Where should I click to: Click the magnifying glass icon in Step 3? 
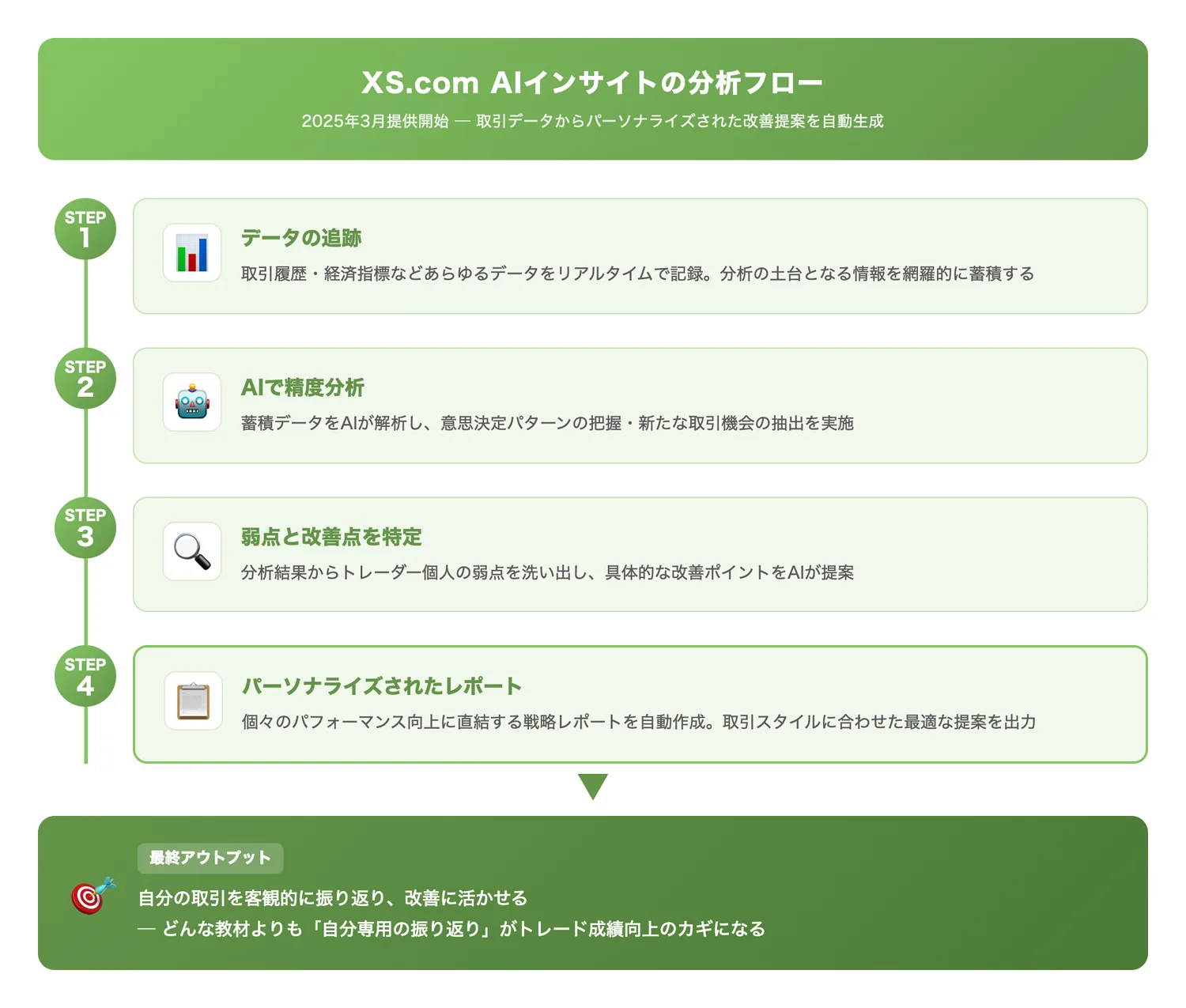coord(192,552)
